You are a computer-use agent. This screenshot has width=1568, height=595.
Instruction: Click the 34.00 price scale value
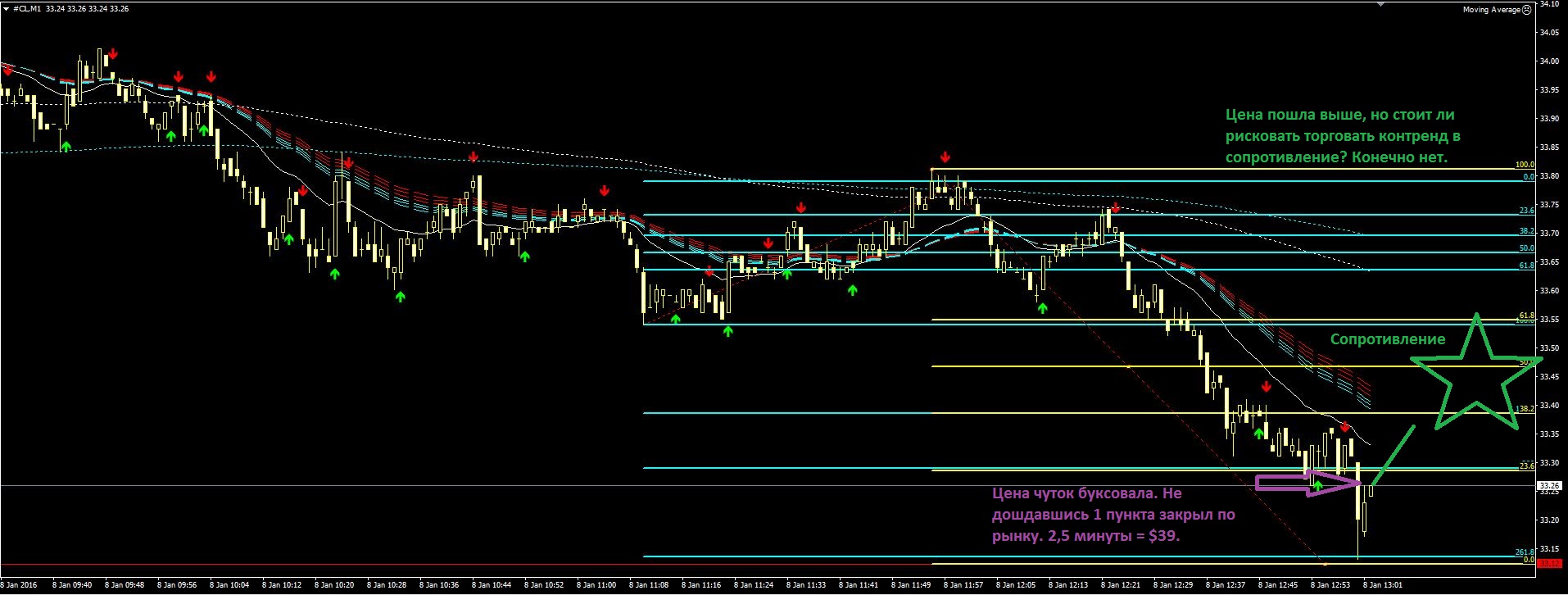[1549, 61]
